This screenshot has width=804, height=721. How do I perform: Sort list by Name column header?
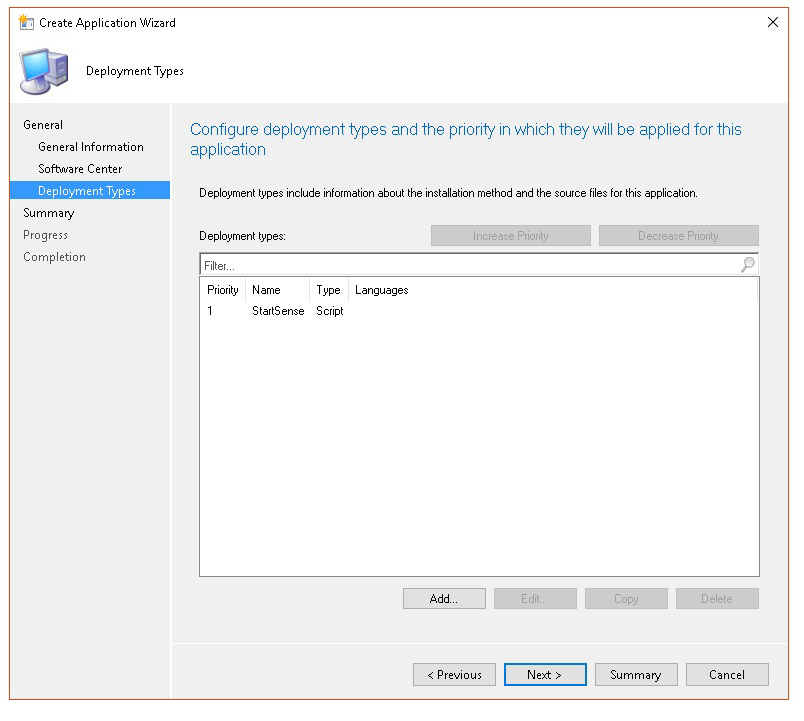click(x=267, y=290)
